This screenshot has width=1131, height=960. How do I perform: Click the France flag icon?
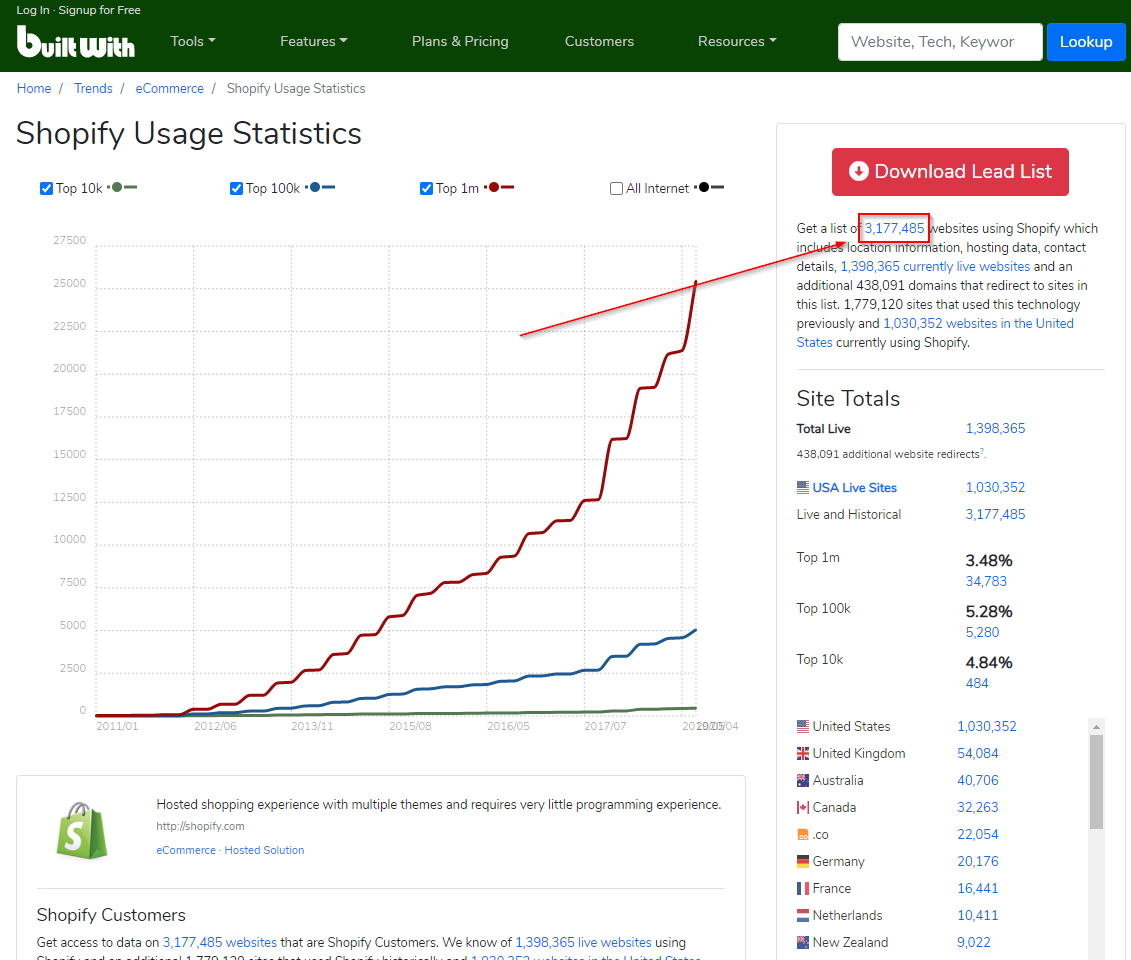803,889
